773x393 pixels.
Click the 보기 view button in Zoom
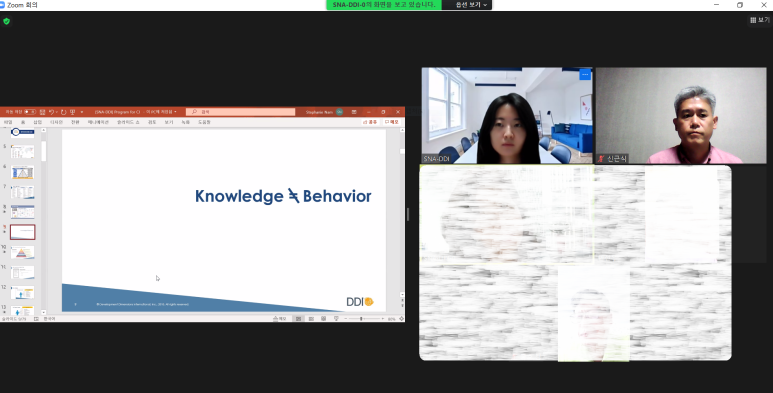click(760, 20)
